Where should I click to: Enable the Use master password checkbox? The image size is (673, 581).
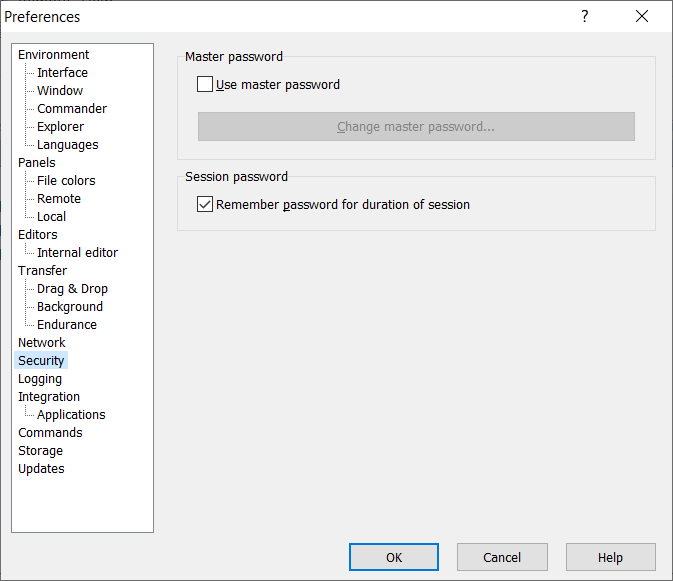[206, 85]
